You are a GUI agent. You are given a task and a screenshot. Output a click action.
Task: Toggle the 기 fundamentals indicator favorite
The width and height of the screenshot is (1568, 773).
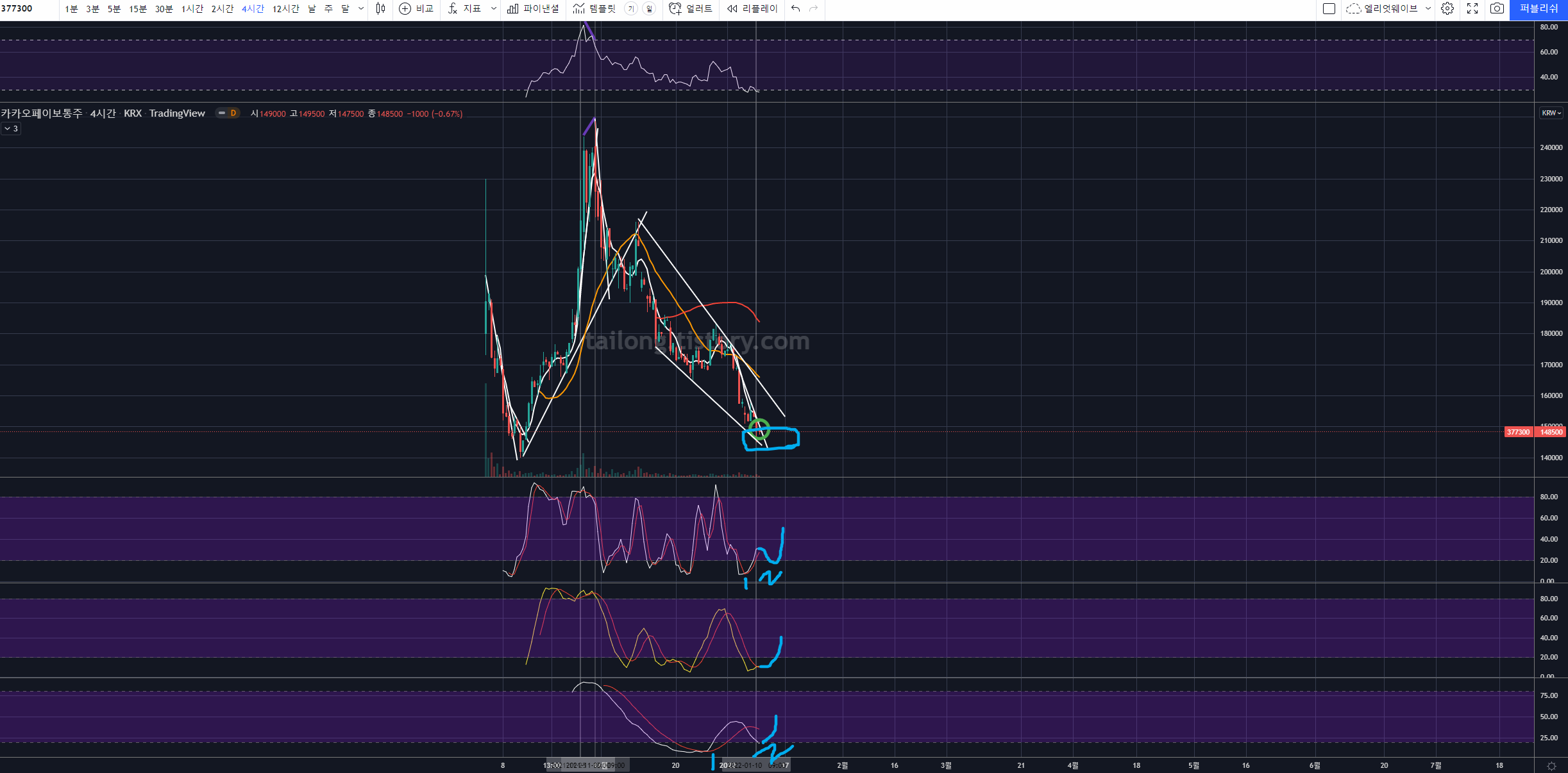(631, 8)
